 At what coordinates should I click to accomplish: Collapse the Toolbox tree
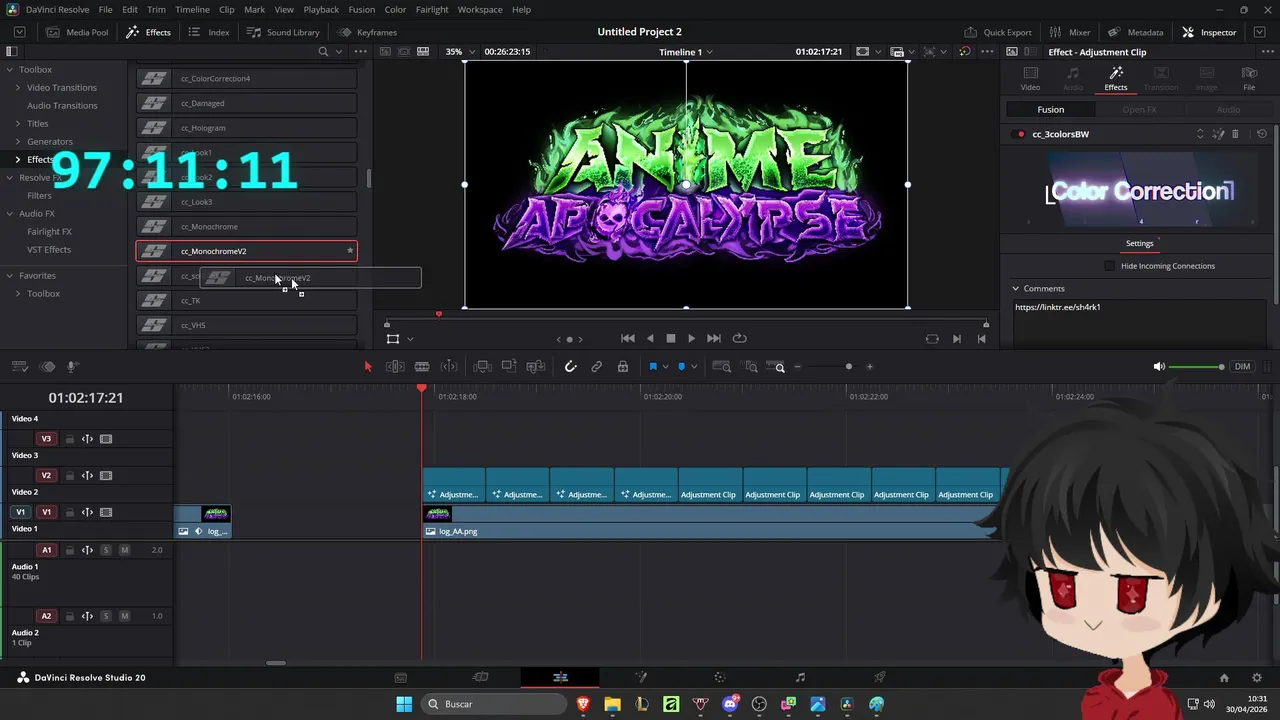(9, 70)
